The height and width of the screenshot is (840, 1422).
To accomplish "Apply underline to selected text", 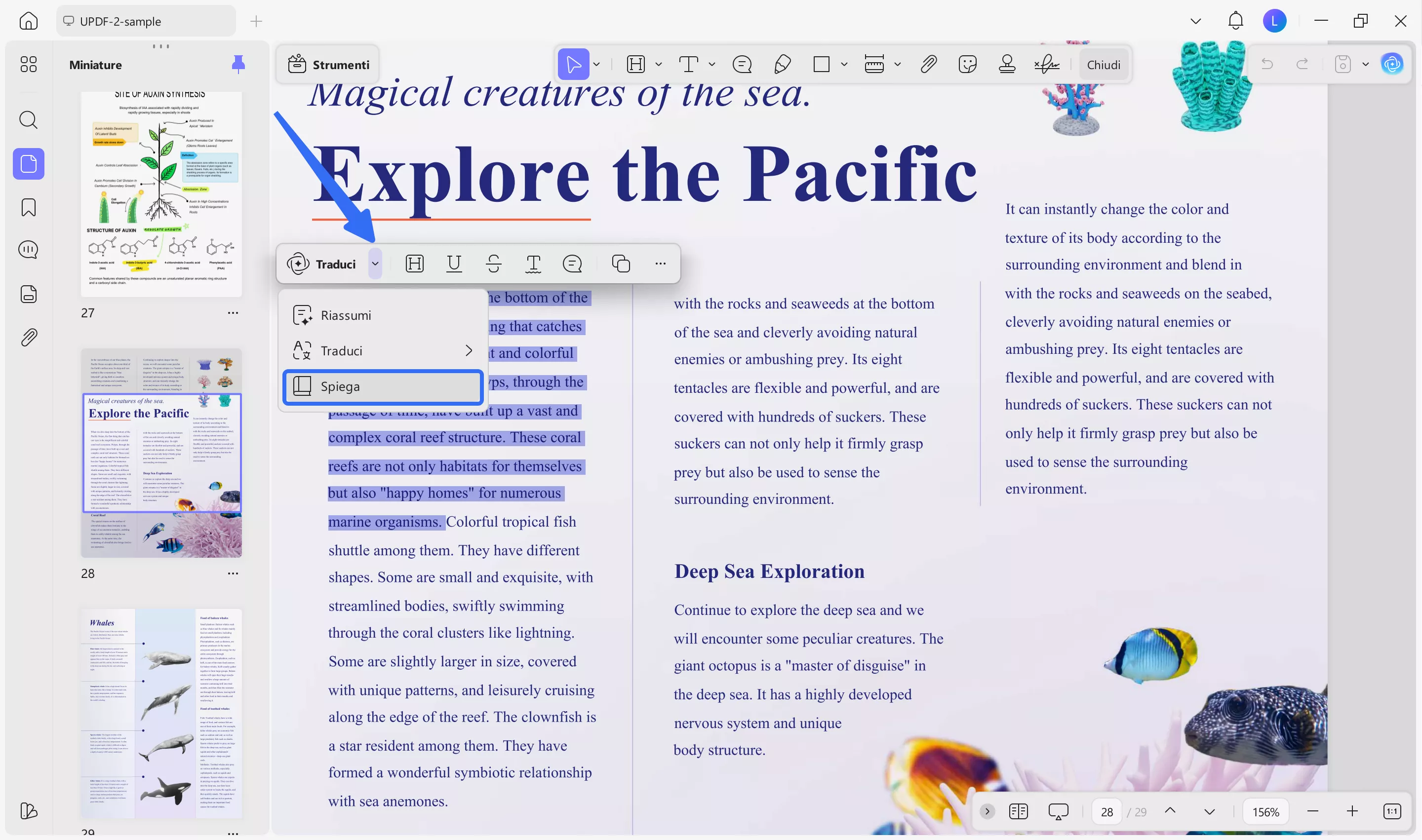I will click(454, 264).
